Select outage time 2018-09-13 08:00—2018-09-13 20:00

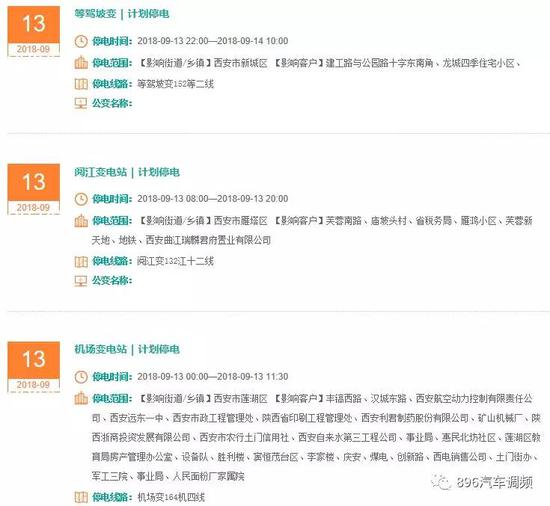pos(213,199)
